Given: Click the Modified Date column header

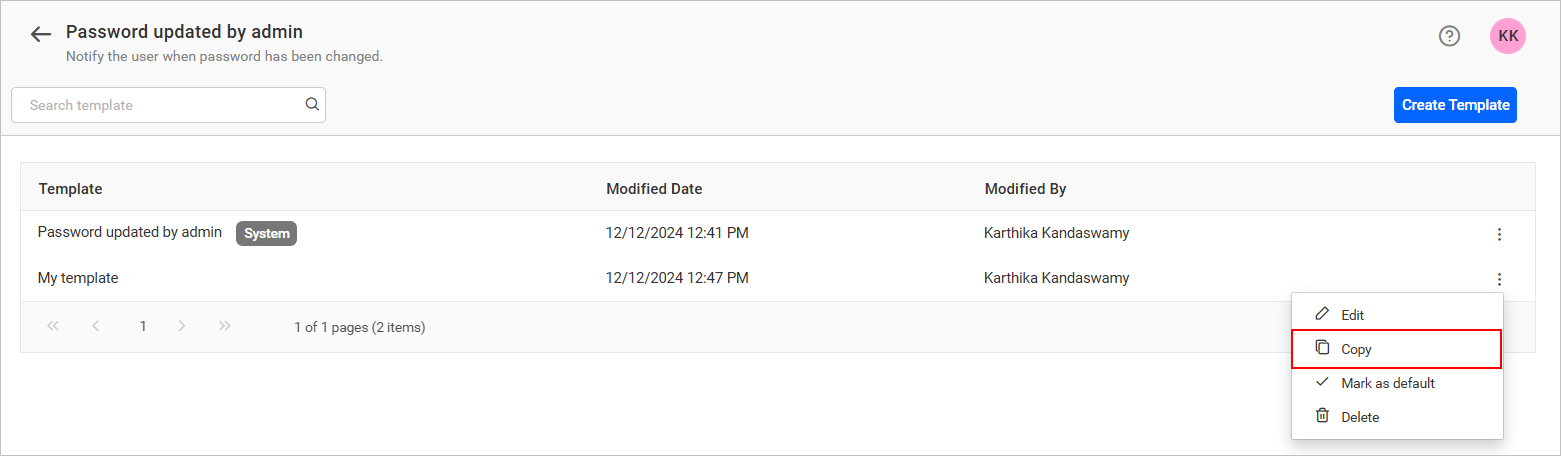Looking at the screenshot, I should (x=654, y=189).
